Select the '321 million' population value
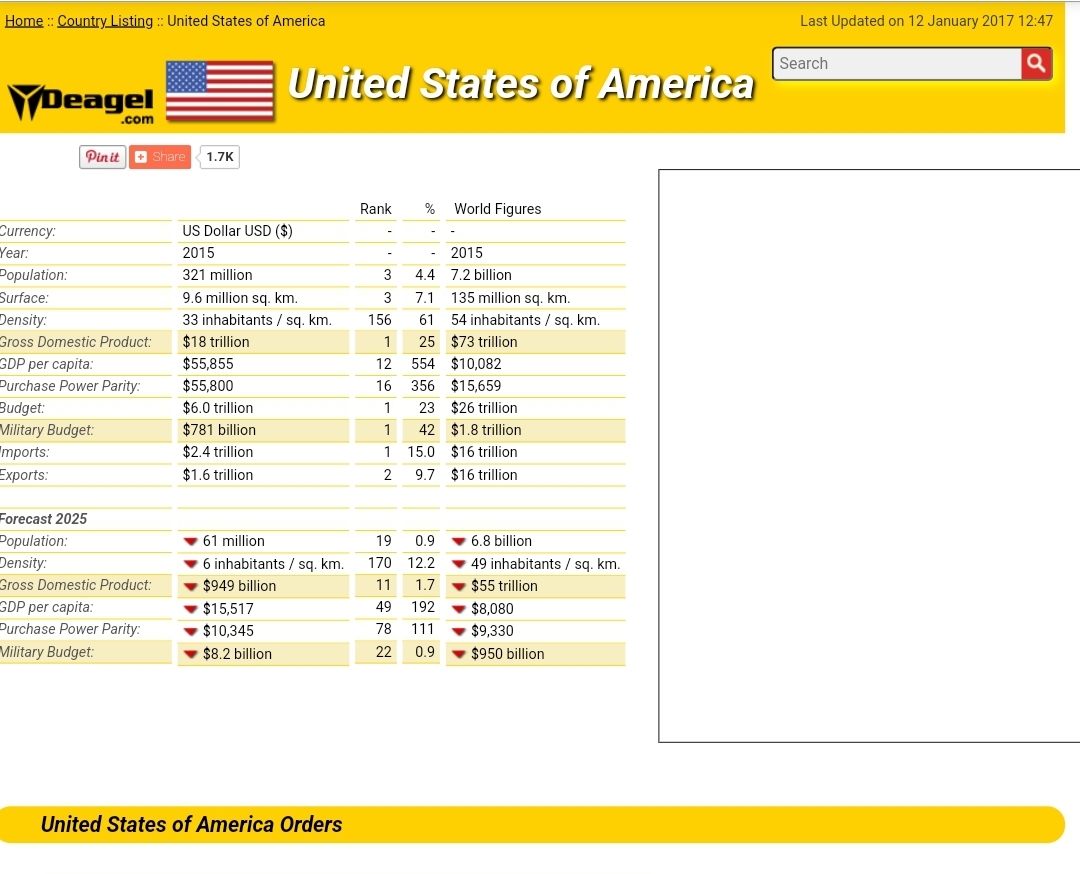The height and width of the screenshot is (874, 1080). 217,275
